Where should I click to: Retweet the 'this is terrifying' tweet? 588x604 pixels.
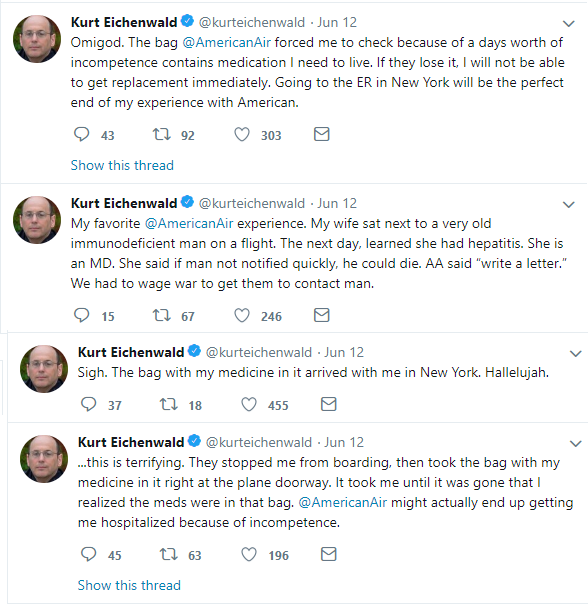click(169, 555)
